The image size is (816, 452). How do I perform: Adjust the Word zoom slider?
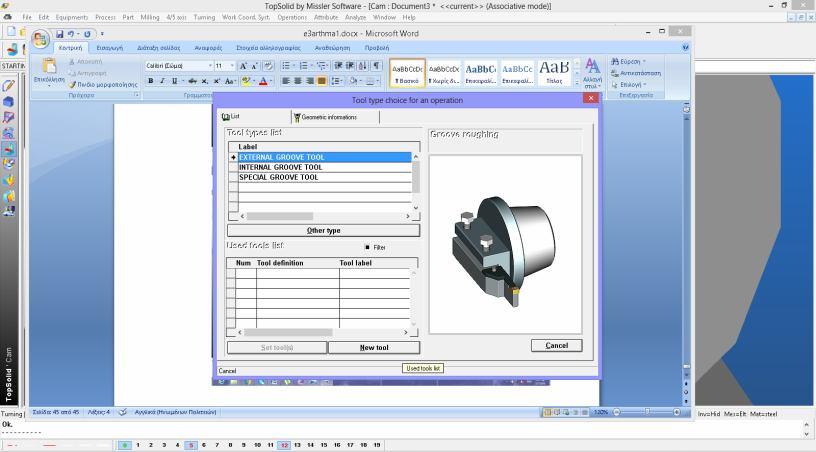coord(647,412)
